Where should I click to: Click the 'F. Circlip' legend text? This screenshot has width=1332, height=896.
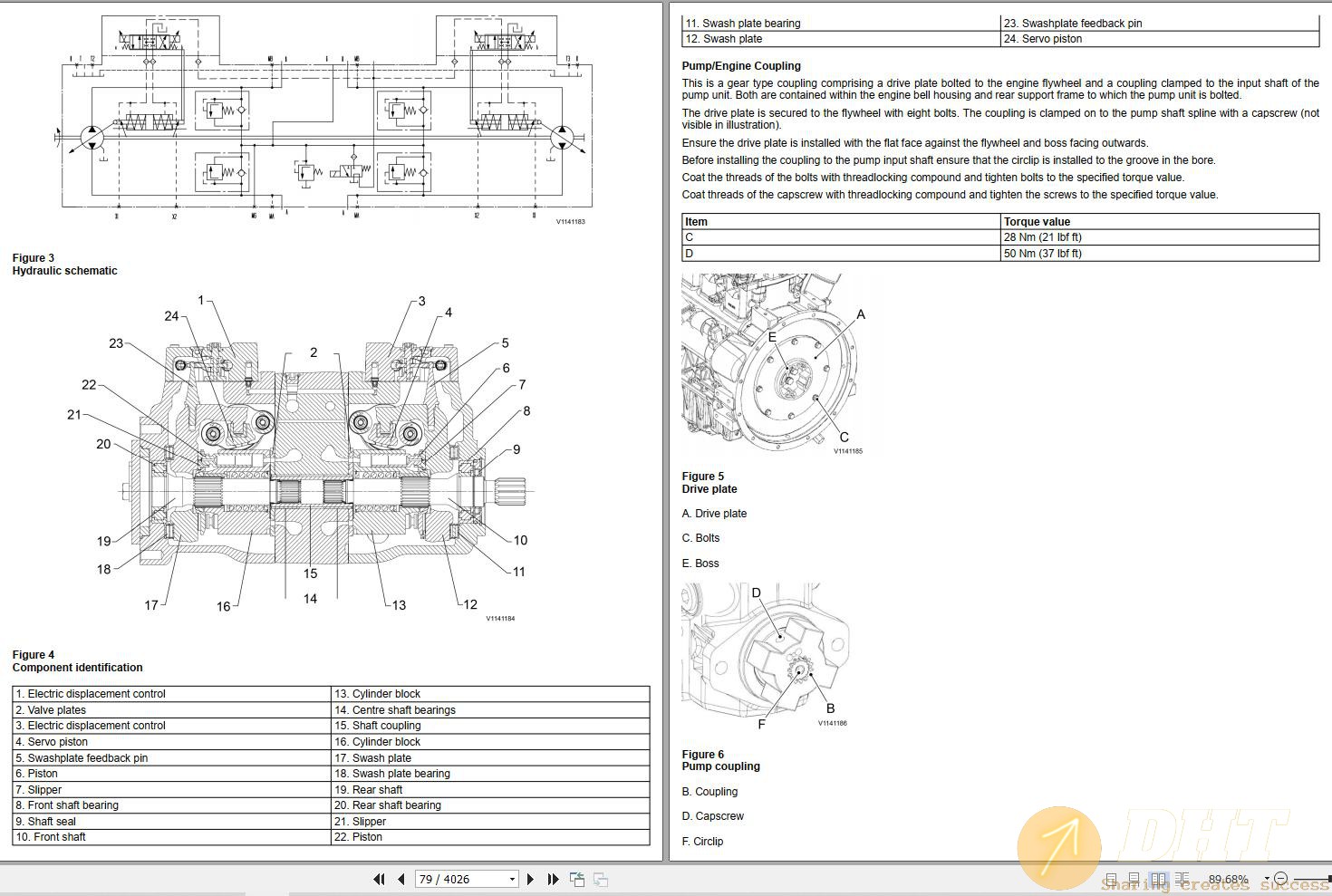tap(702, 842)
